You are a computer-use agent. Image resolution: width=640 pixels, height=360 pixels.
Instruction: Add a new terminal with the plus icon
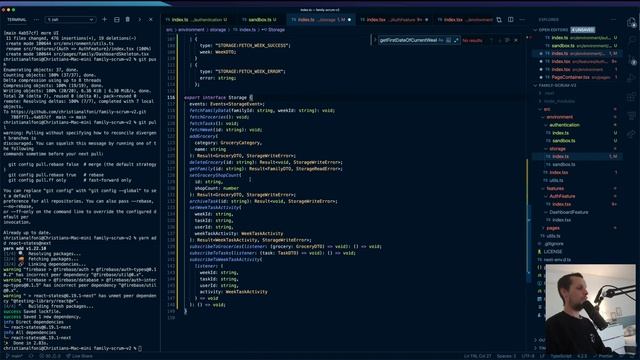(104, 19)
